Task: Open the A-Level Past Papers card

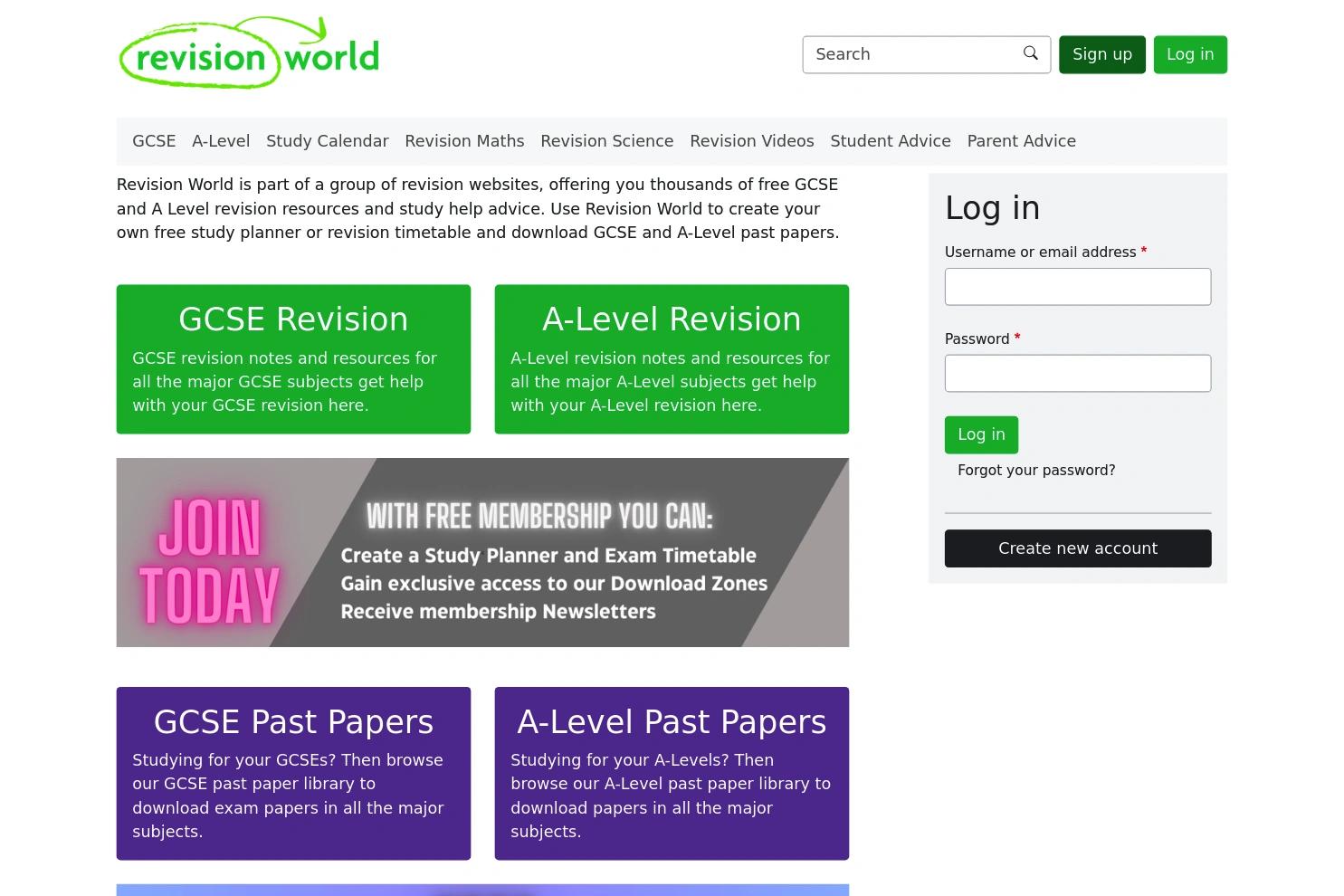Action: click(672, 773)
